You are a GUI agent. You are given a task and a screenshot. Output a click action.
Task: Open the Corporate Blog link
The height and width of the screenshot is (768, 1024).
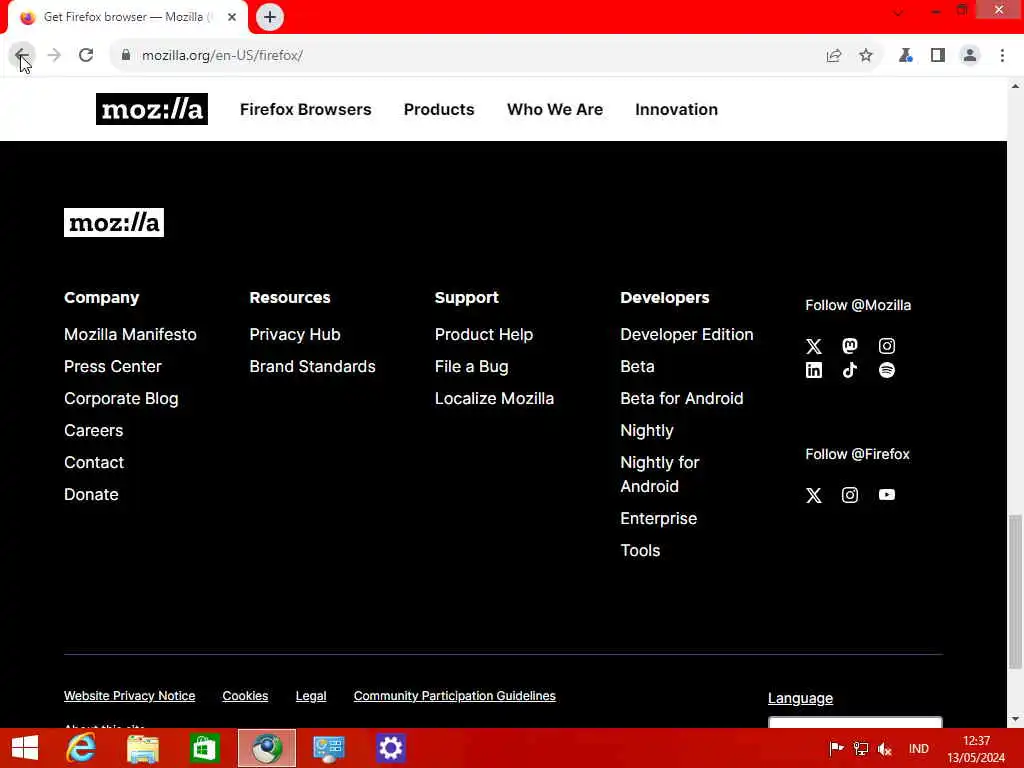click(x=121, y=398)
